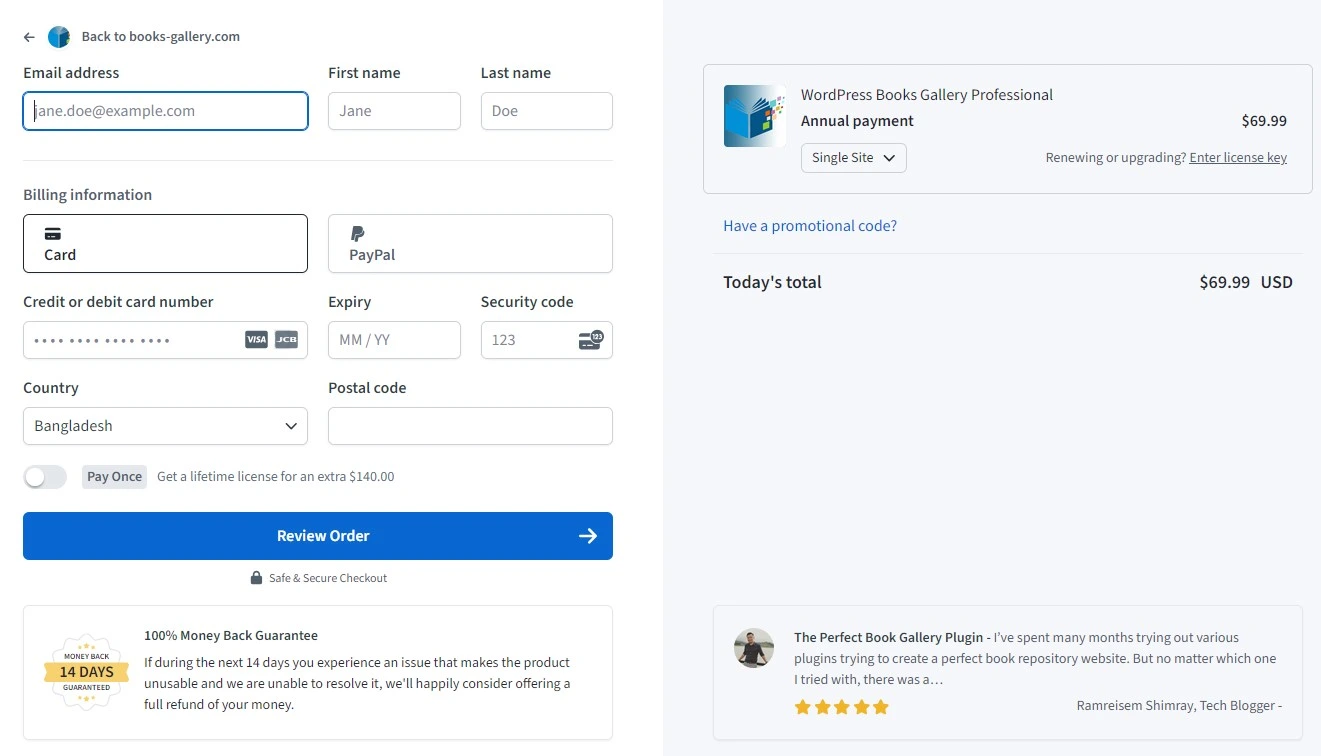Click the arrow icon on Review Order button
The width and height of the screenshot is (1321, 756).
(588, 536)
